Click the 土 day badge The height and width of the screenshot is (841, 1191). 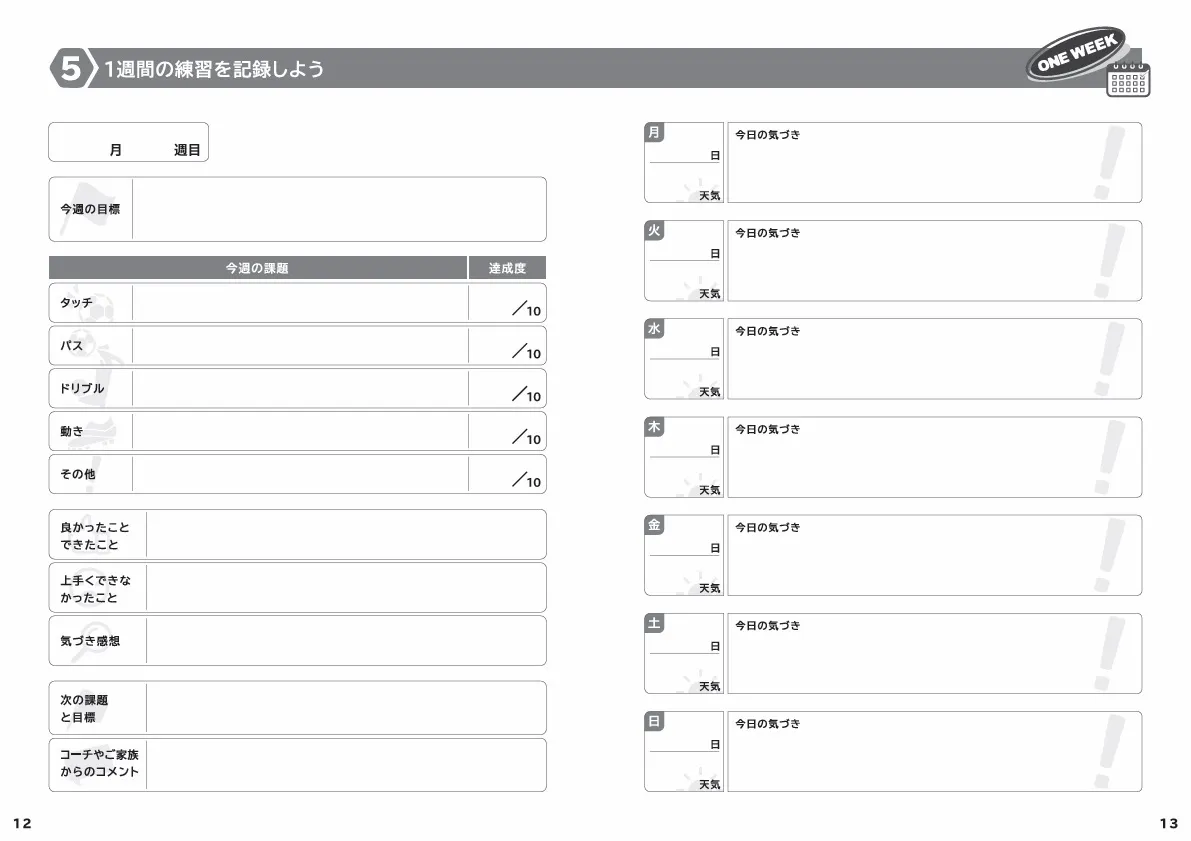point(654,623)
